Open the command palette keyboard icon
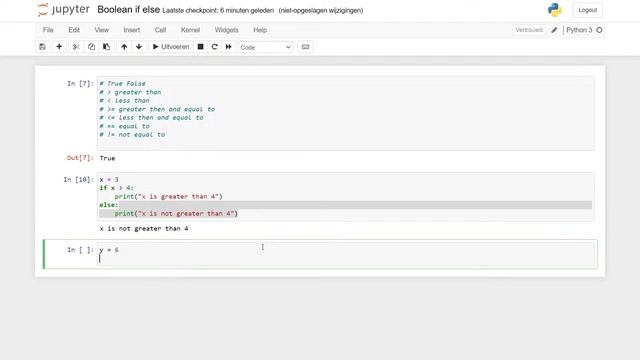 [305, 47]
